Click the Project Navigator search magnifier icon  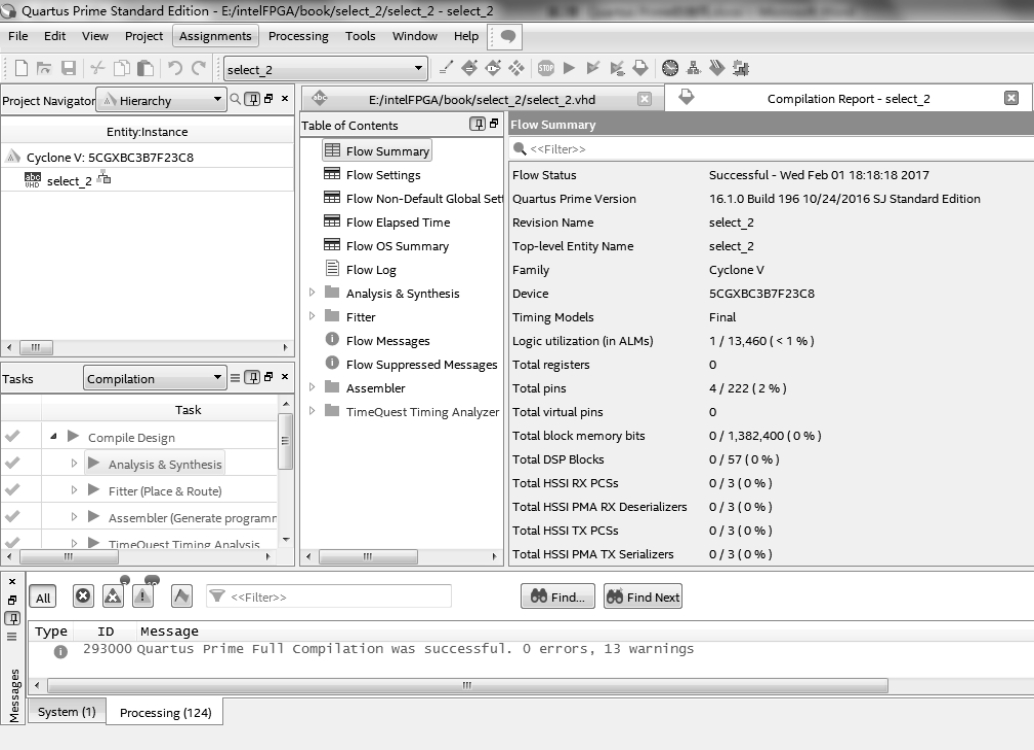click(235, 99)
